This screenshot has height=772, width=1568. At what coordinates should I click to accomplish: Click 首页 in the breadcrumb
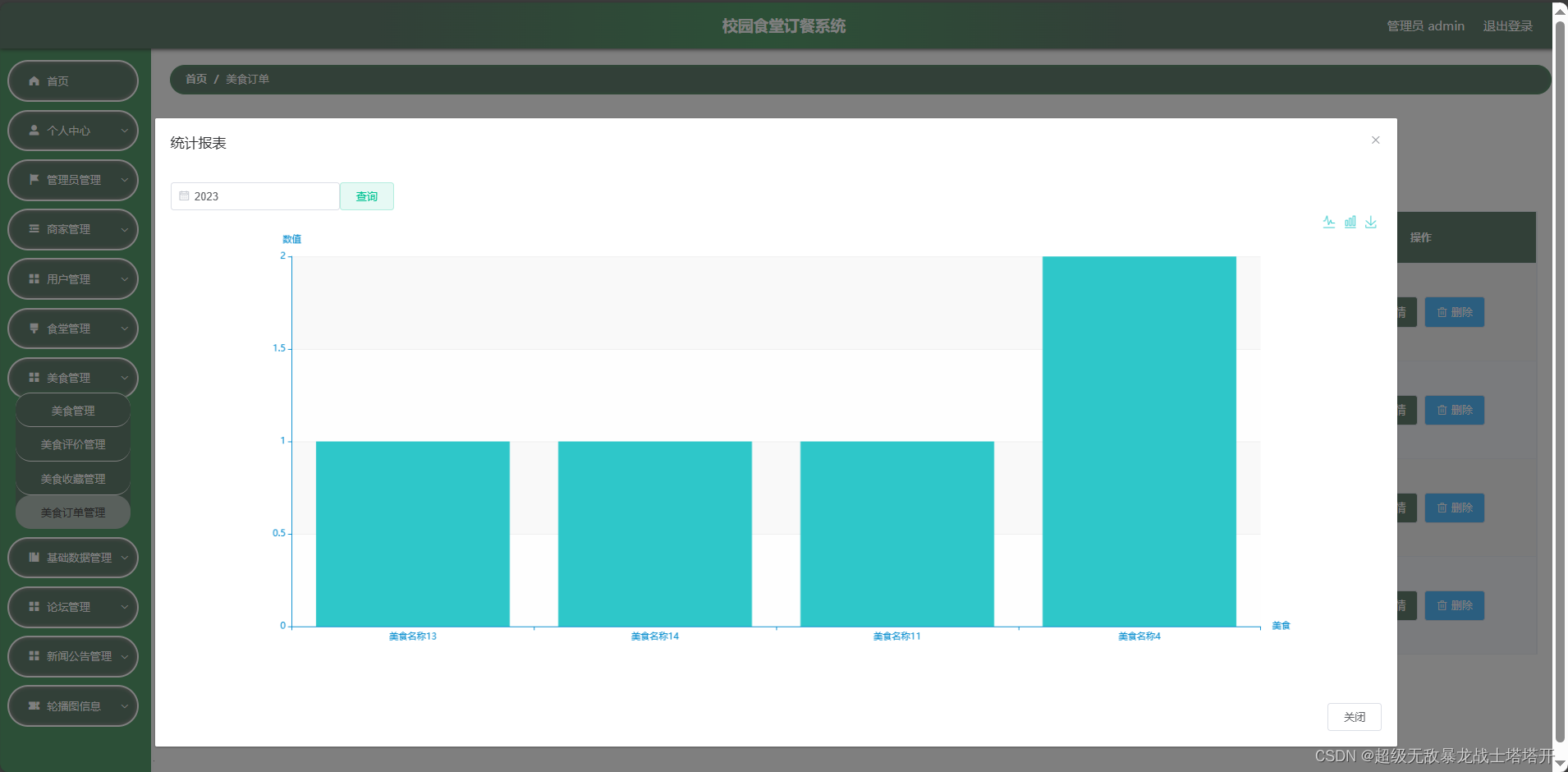pyautogui.click(x=196, y=79)
